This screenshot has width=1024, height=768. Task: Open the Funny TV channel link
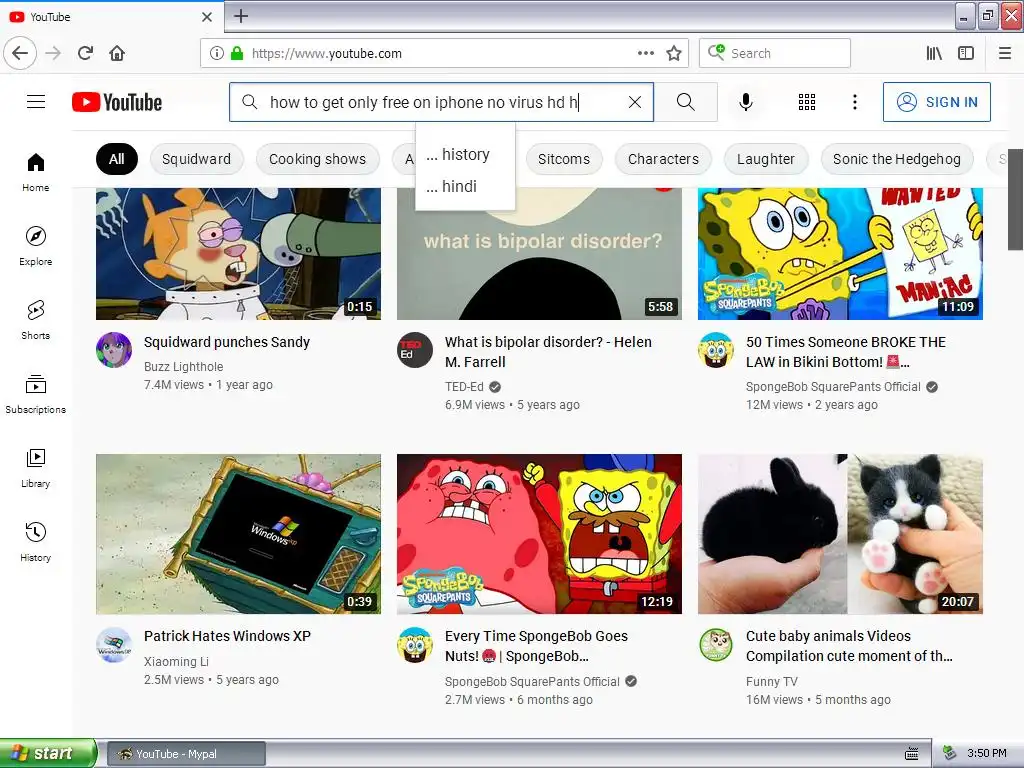coord(772,682)
